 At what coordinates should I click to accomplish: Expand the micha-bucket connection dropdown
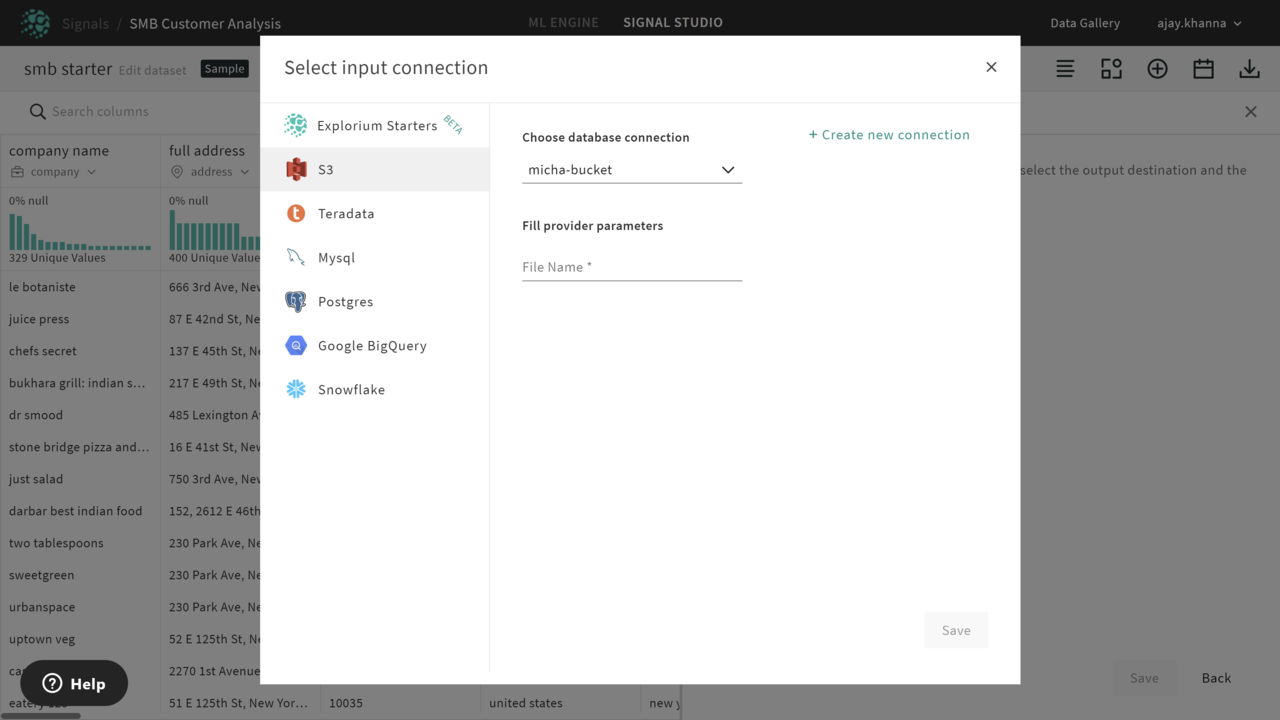[632, 170]
